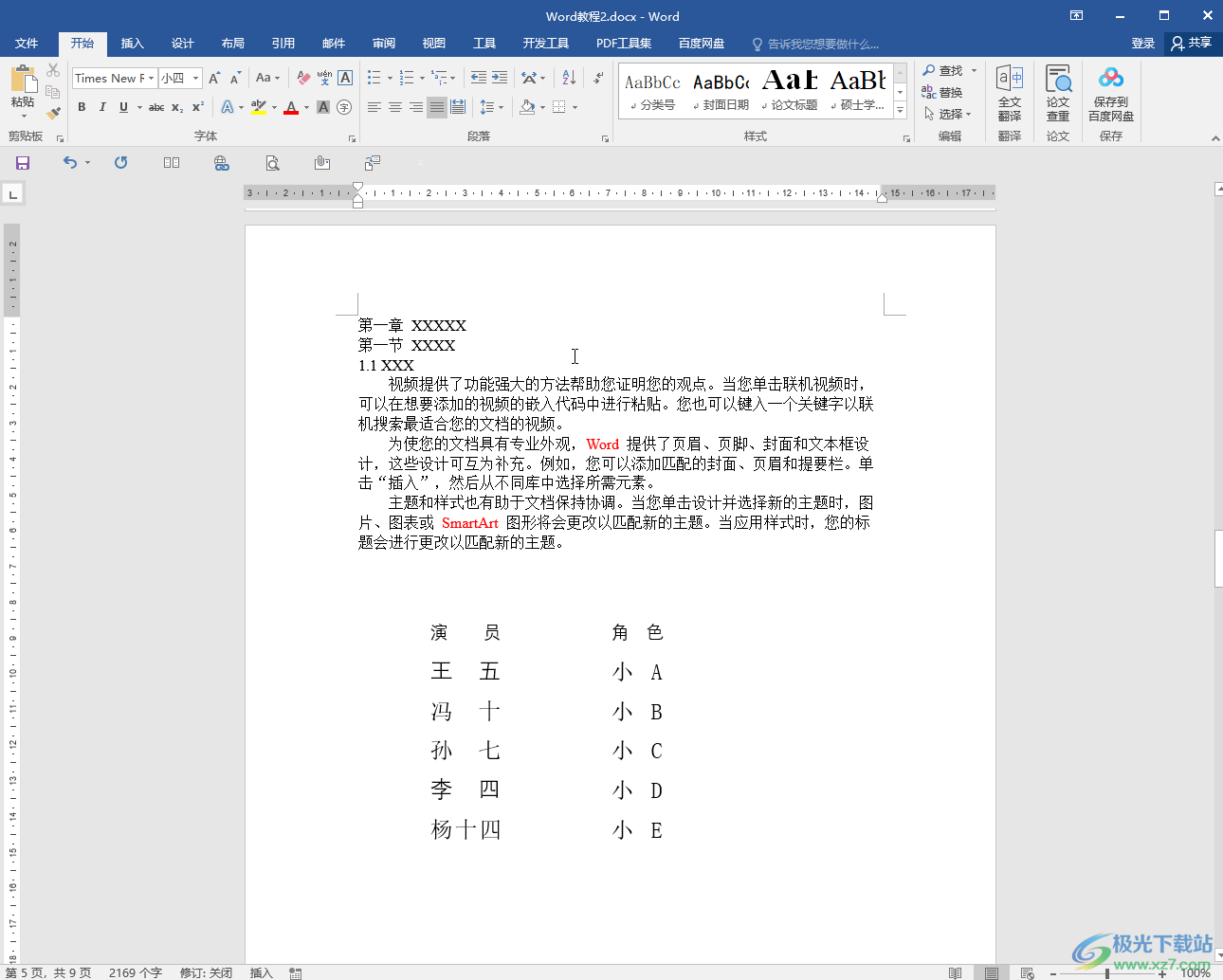
Task: Center align the text
Action: (x=395, y=107)
